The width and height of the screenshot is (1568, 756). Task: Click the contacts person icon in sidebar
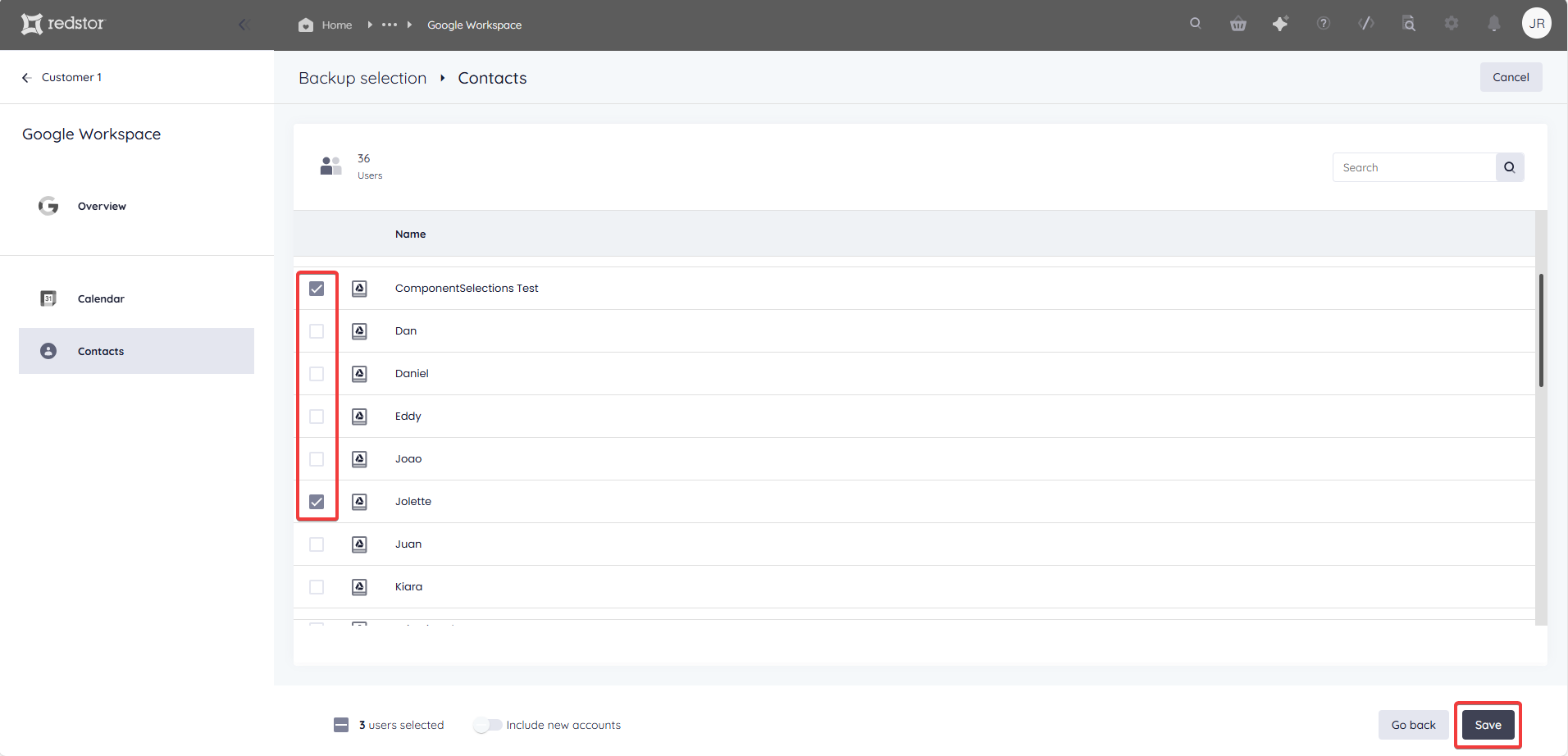pos(48,351)
